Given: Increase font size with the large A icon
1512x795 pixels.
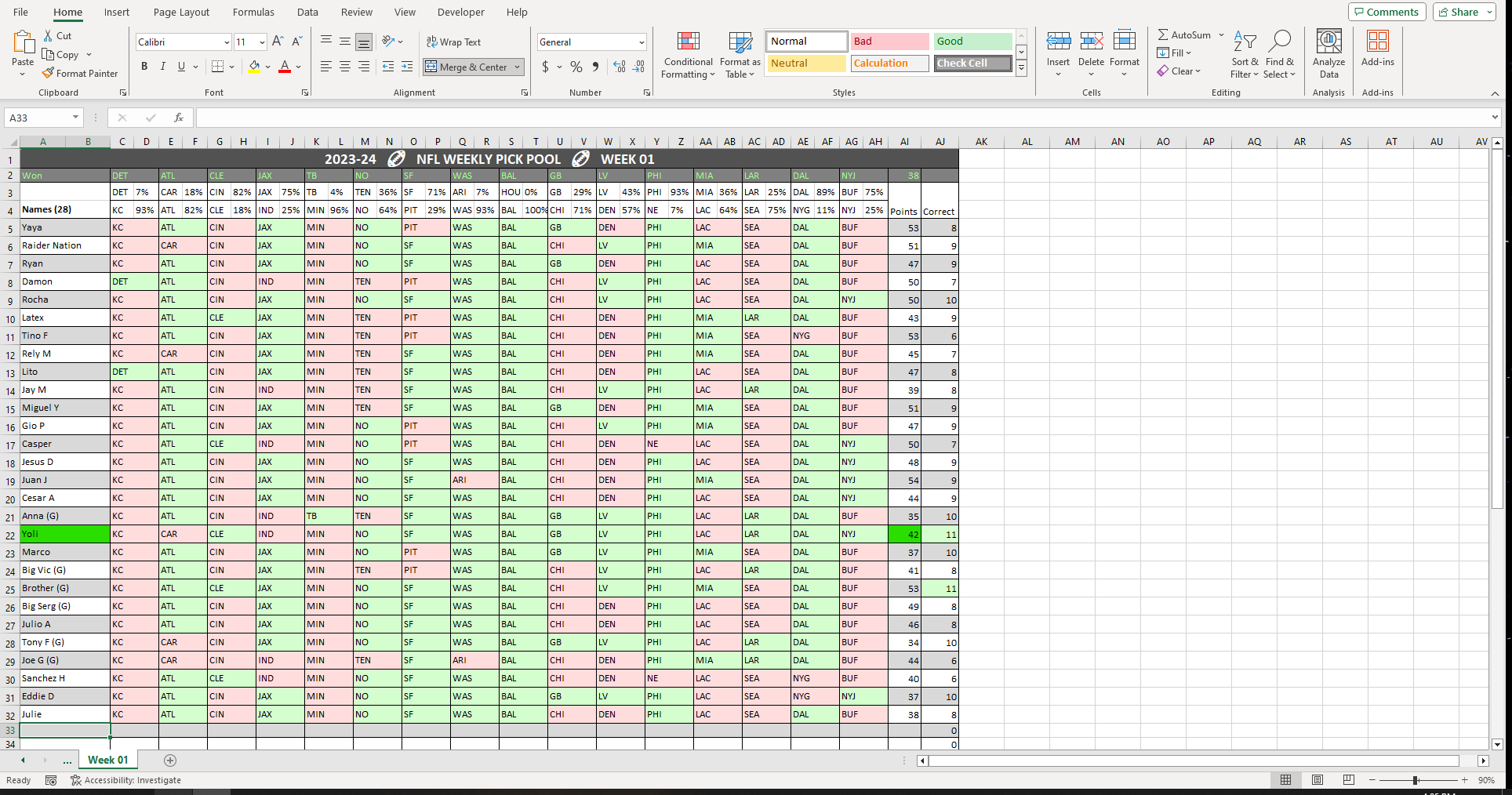Looking at the screenshot, I should pyautogui.click(x=278, y=42).
